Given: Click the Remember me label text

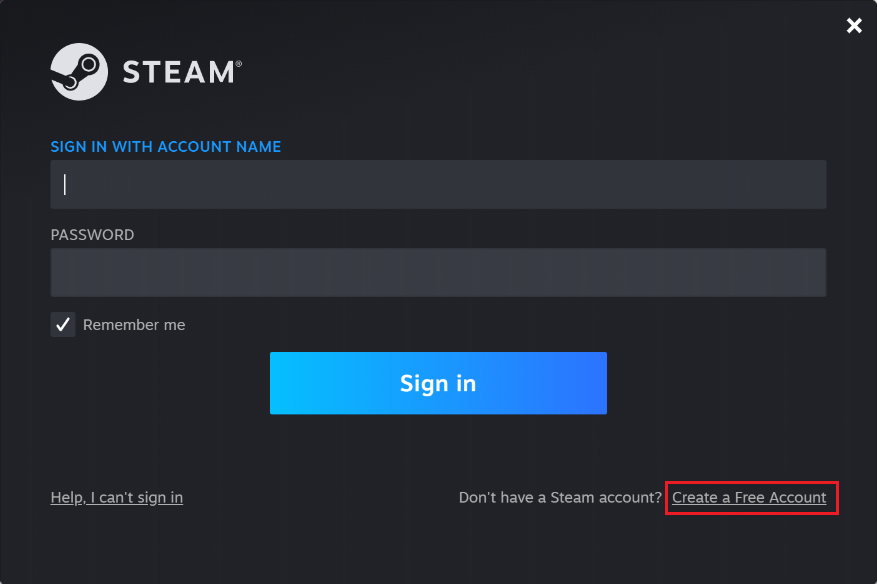Looking at the screenshot, I should click(134, 325).
